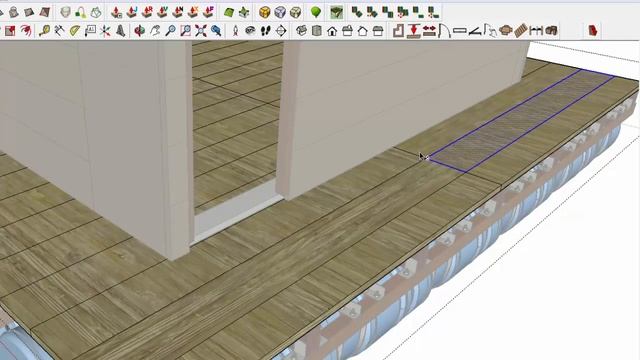This screenshot has width=640, height=360.
Task: Select the Position Camera tool
Action: (235, 31)
